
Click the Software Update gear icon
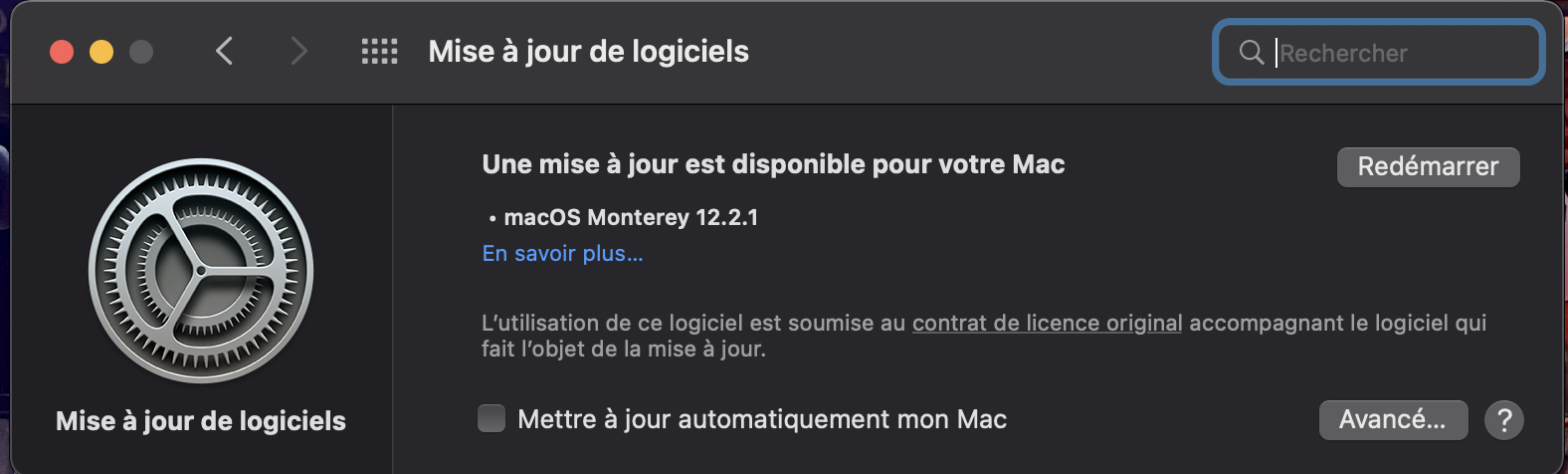[x=201, y=271]
